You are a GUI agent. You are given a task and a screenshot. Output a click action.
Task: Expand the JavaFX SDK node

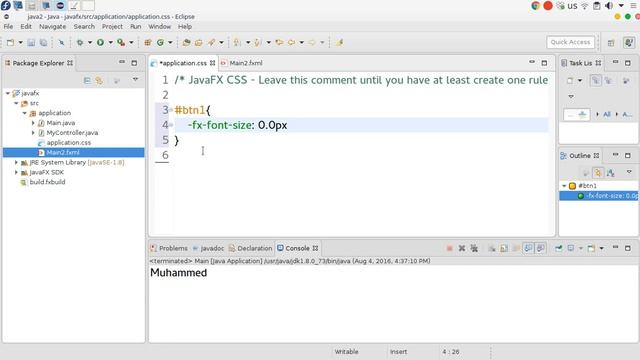click(x=16, y=172)
